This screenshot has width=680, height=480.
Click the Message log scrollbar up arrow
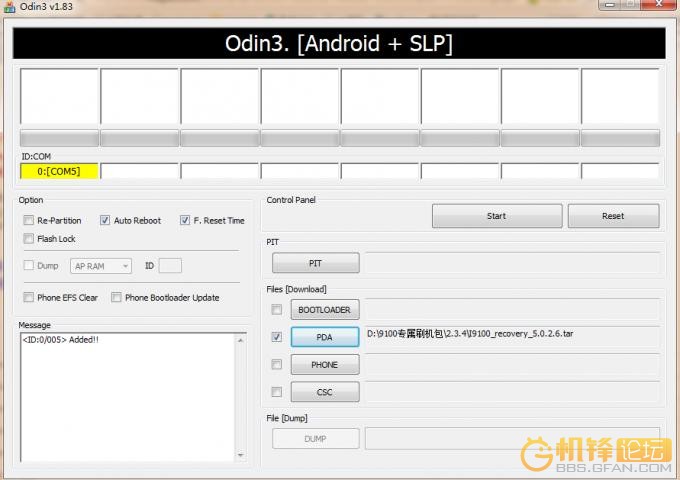(x=241, y=340)
